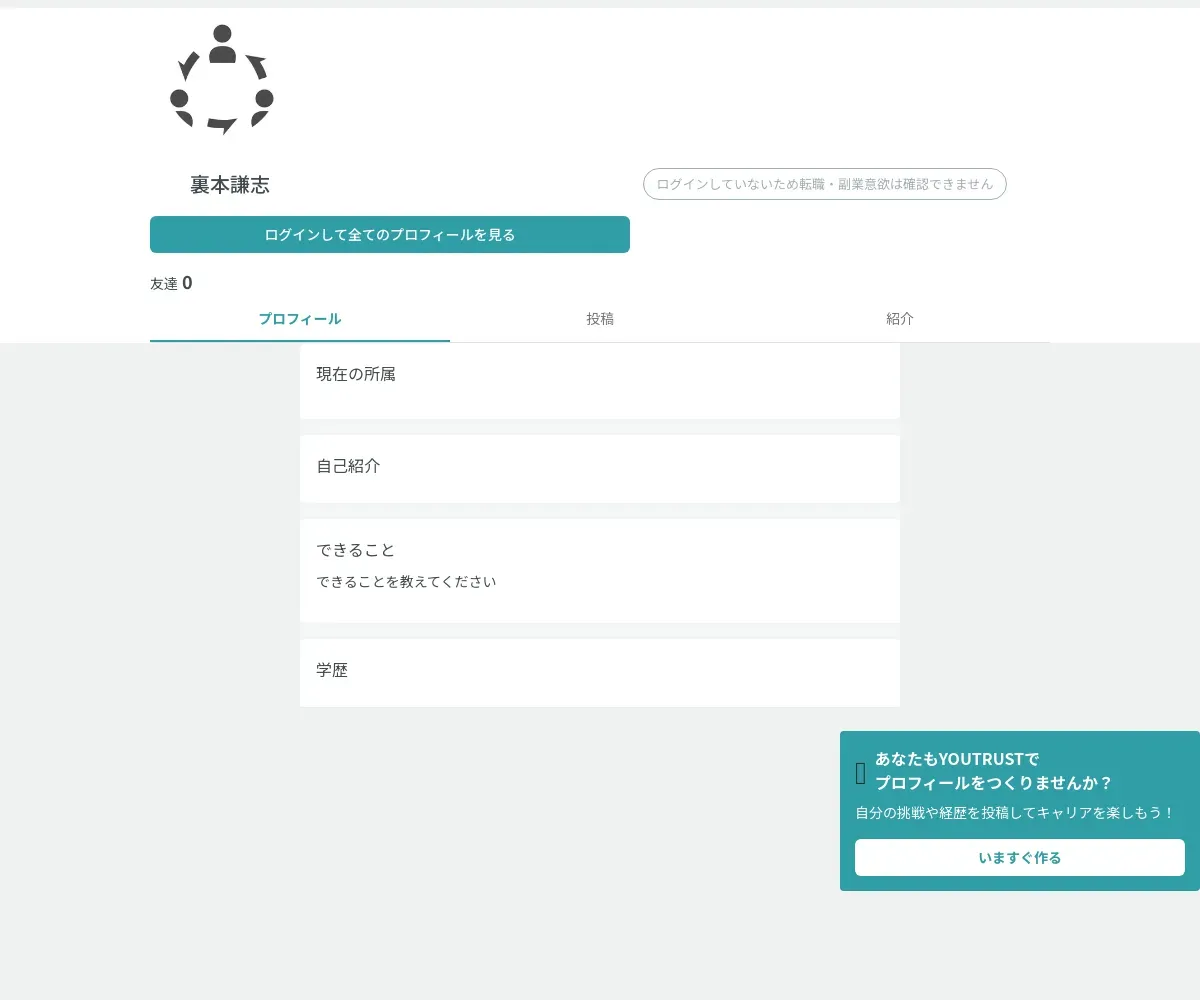Click the できることを教えてください text
The width and height of the screenshot is (1200, 1000).
click(x=406, y=581)
